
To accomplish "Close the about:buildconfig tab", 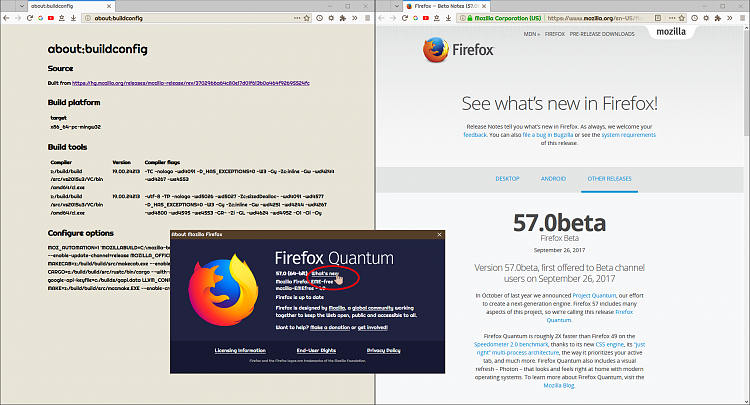I will [x=109, y=6].
